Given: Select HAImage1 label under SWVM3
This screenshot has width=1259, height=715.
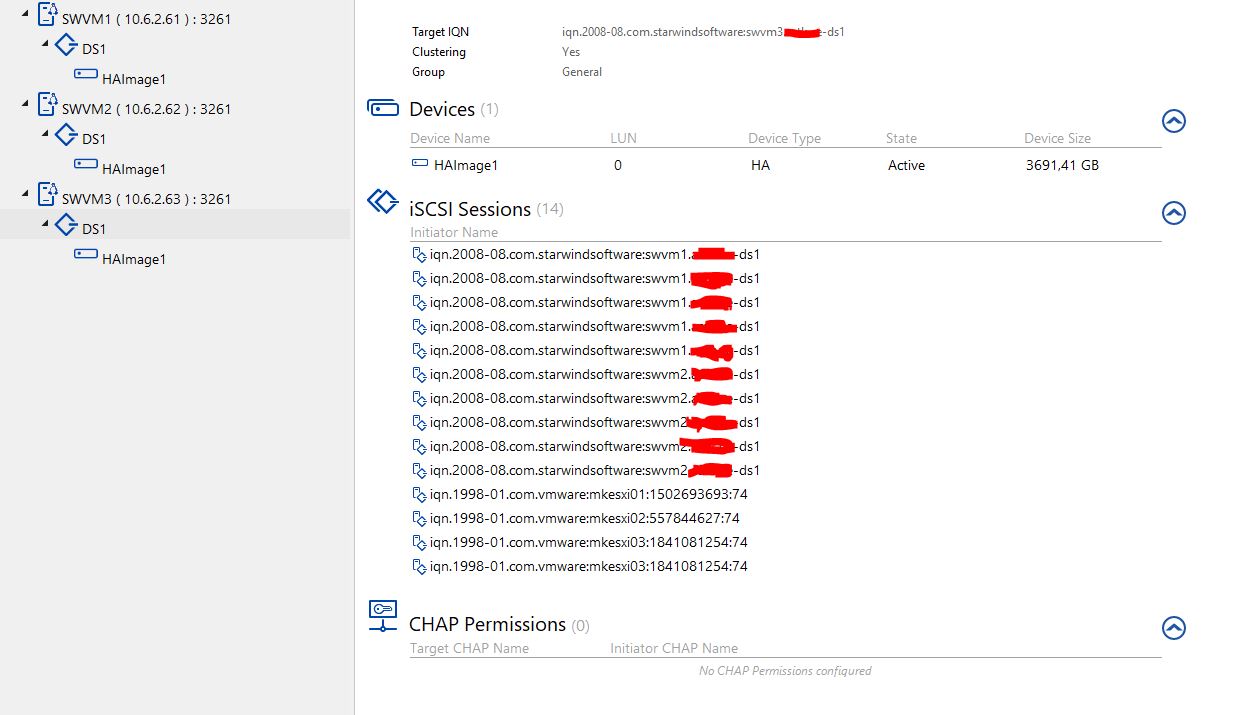Looking at the screenshot, I should (134, 259).
